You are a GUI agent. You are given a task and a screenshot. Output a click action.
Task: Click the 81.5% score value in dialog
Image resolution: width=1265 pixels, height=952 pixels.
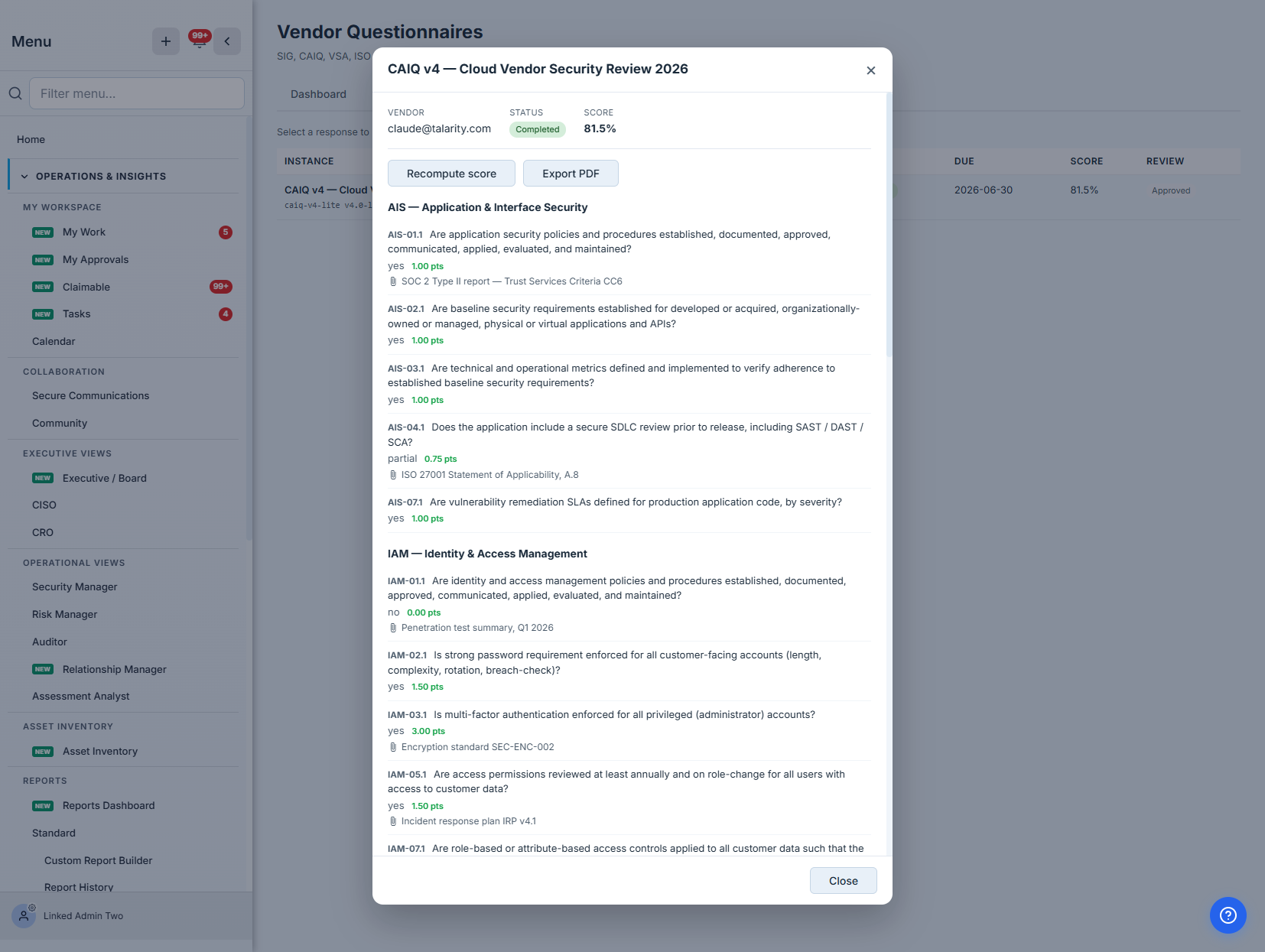point(600,128)
